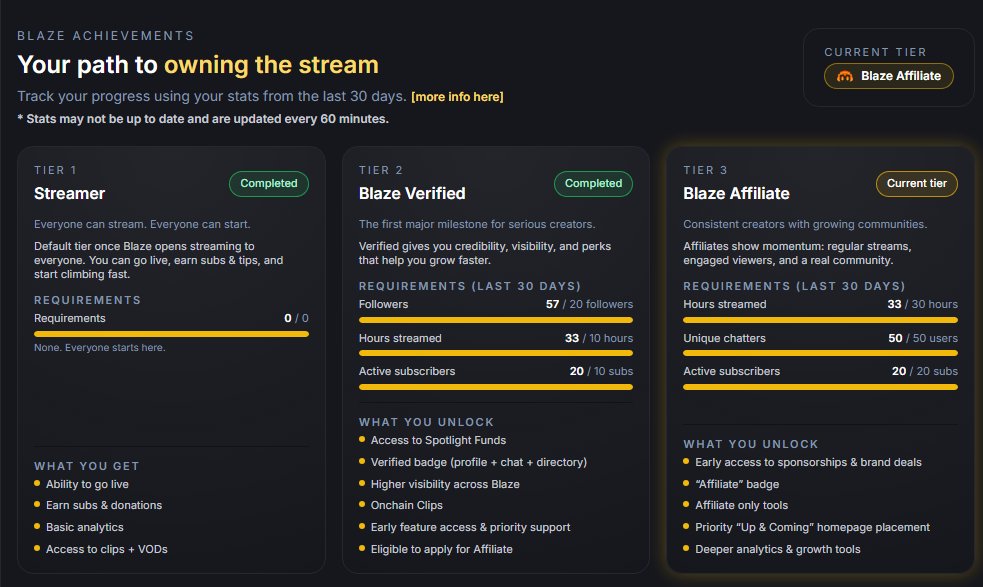
Task: Click 'Affiliate only tools' list item
Action: pyautogui.click(x=742, y=505)
